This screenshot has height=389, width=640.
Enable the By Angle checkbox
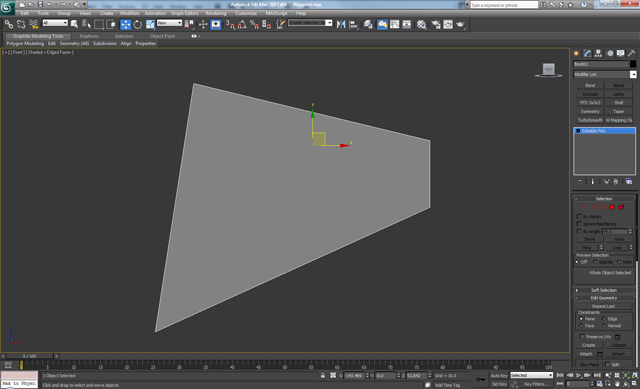(579, 231)
